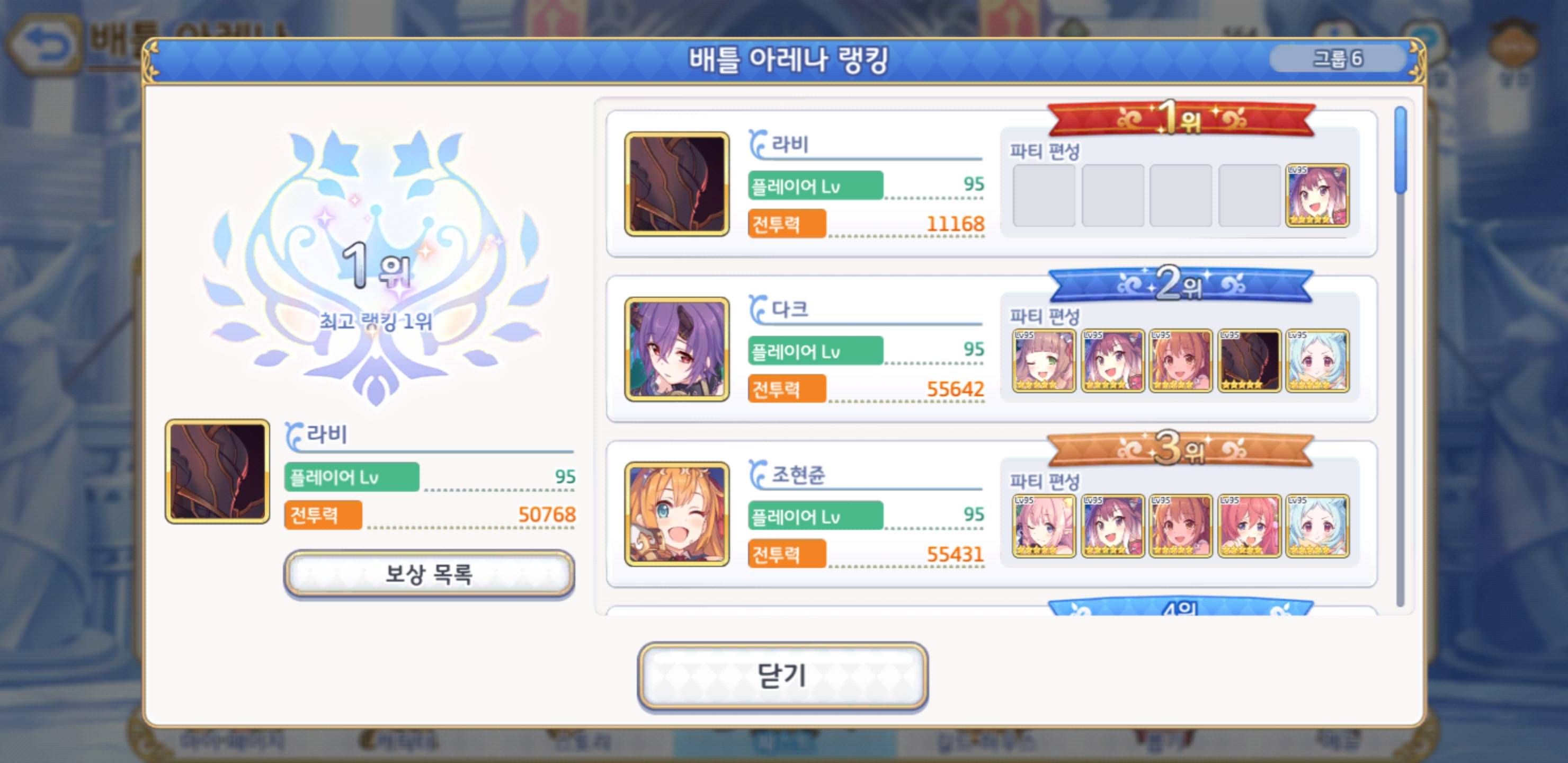Tap dark helmet character in rank 2 party
Image resolution: width=1568 pixels, height=763 pixels.
click(1249, 361)
